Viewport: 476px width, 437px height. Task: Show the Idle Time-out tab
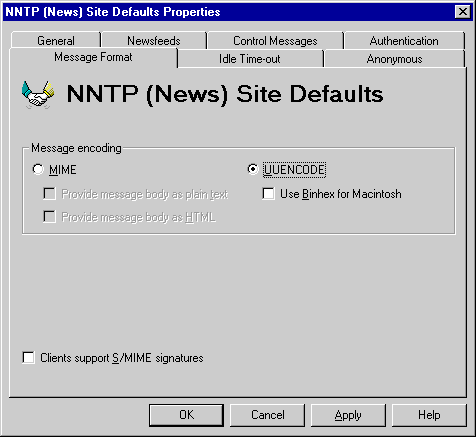(250, 59)
